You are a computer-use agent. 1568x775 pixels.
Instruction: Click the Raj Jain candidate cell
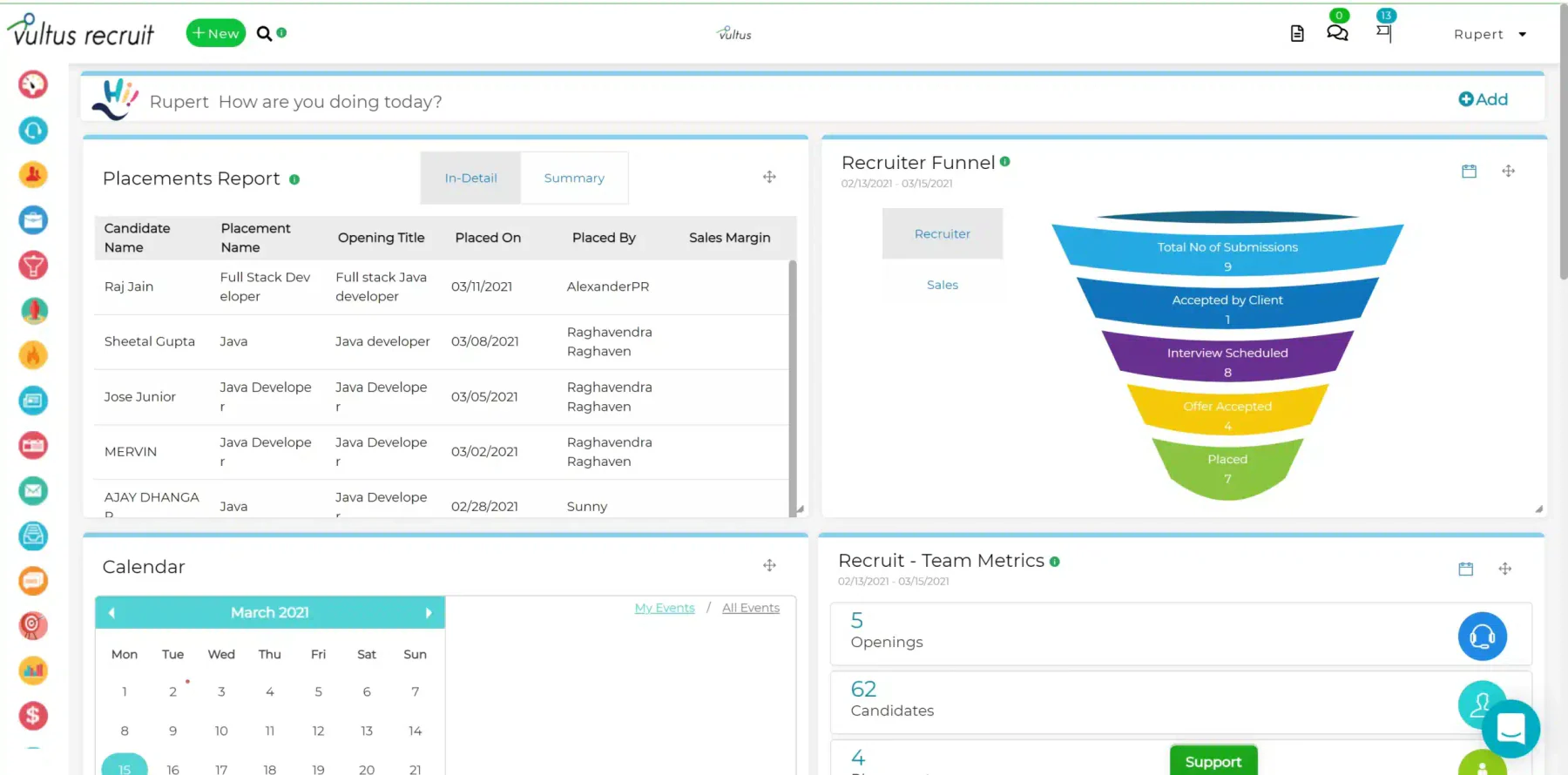pyautogui.click(x=129, y=286)
